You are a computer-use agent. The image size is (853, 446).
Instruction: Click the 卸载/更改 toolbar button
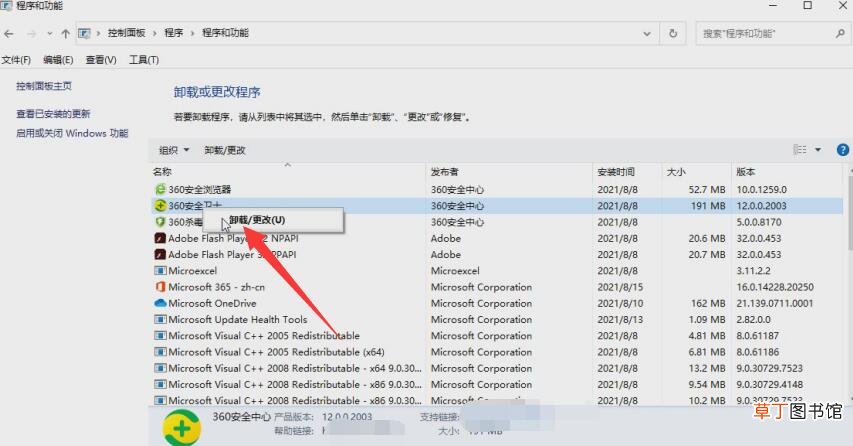(225, 150)
